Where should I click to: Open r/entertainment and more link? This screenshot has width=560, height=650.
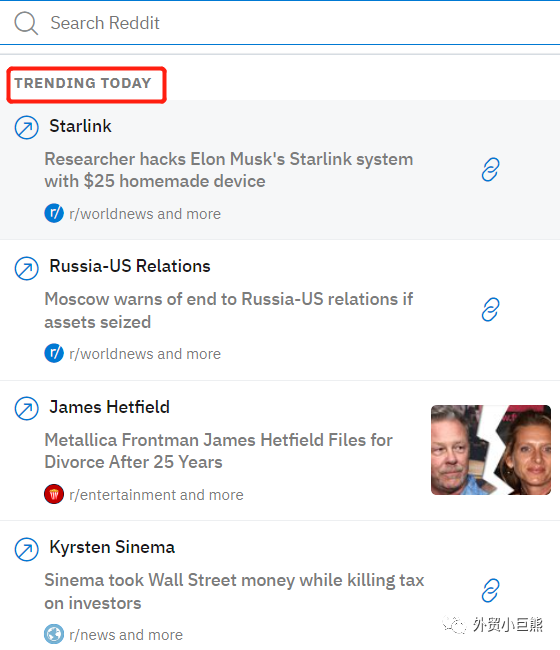coord(156,495)
